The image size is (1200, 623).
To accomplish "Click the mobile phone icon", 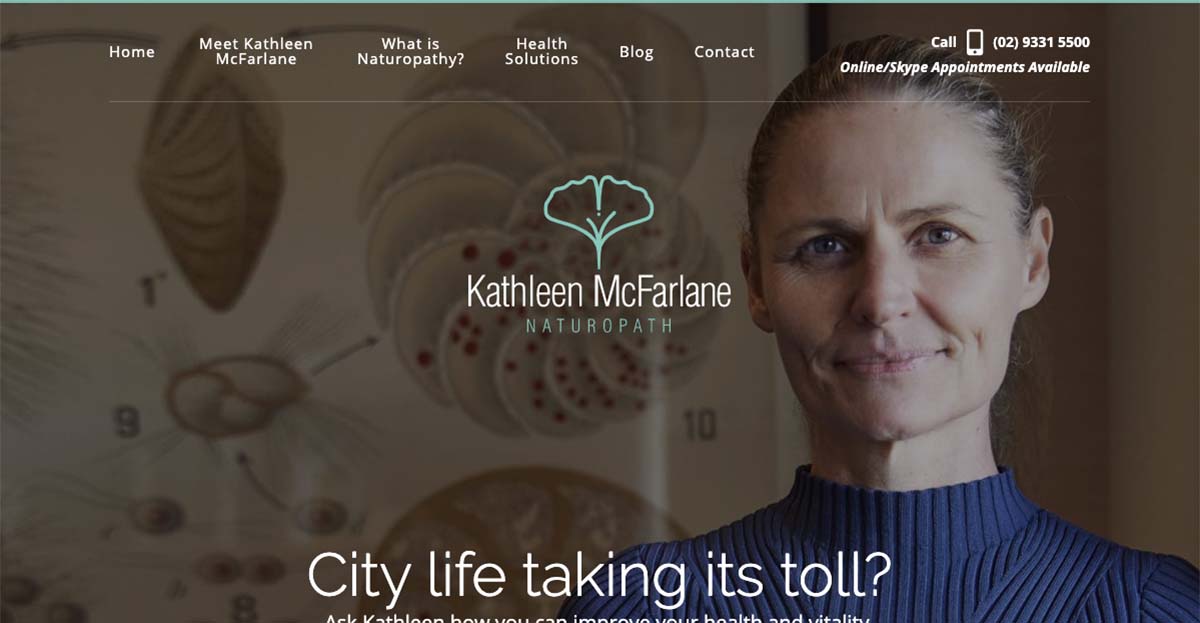I will click(975, 42).
